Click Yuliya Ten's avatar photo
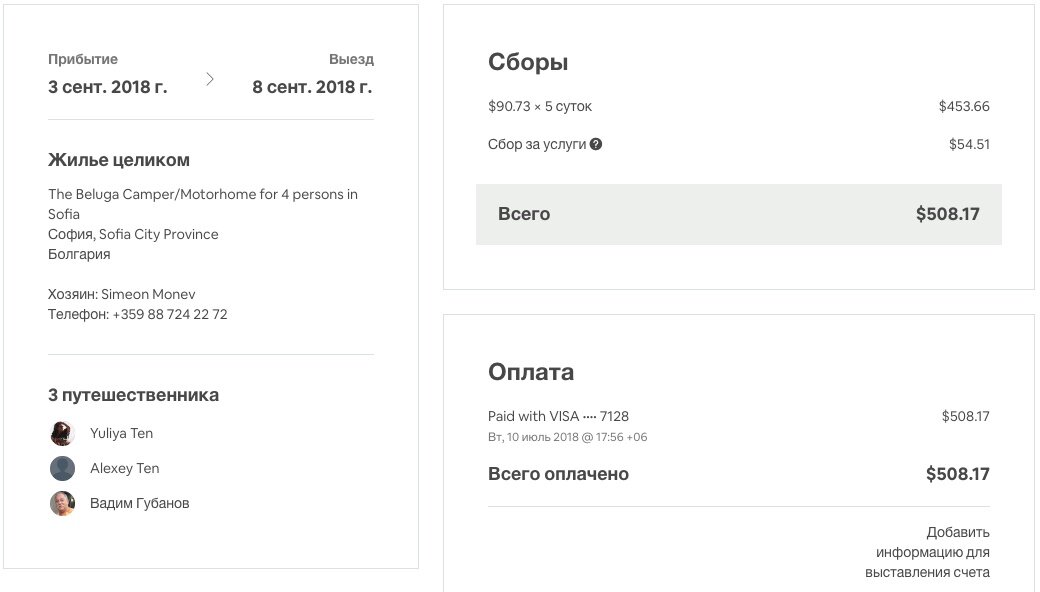 click(x=62, y=433)
